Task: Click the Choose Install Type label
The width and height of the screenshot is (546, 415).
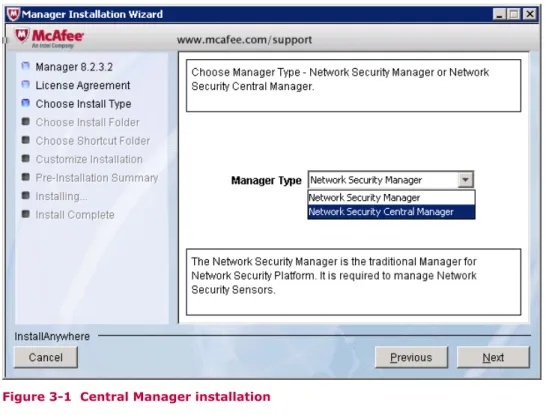Action: [84, 104]
